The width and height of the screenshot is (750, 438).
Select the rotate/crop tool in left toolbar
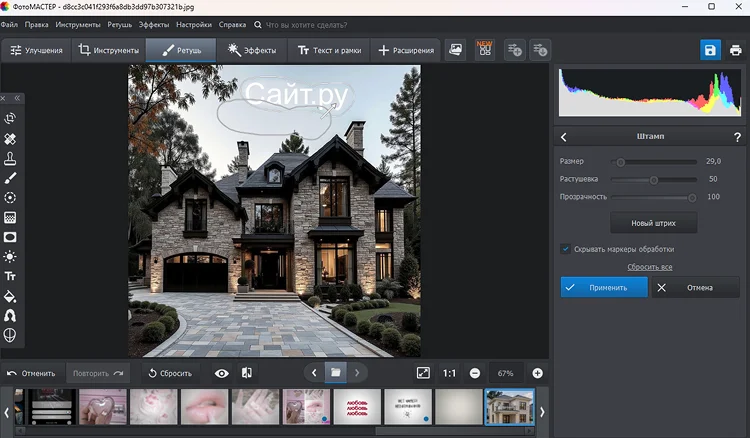tap(10, 118)
